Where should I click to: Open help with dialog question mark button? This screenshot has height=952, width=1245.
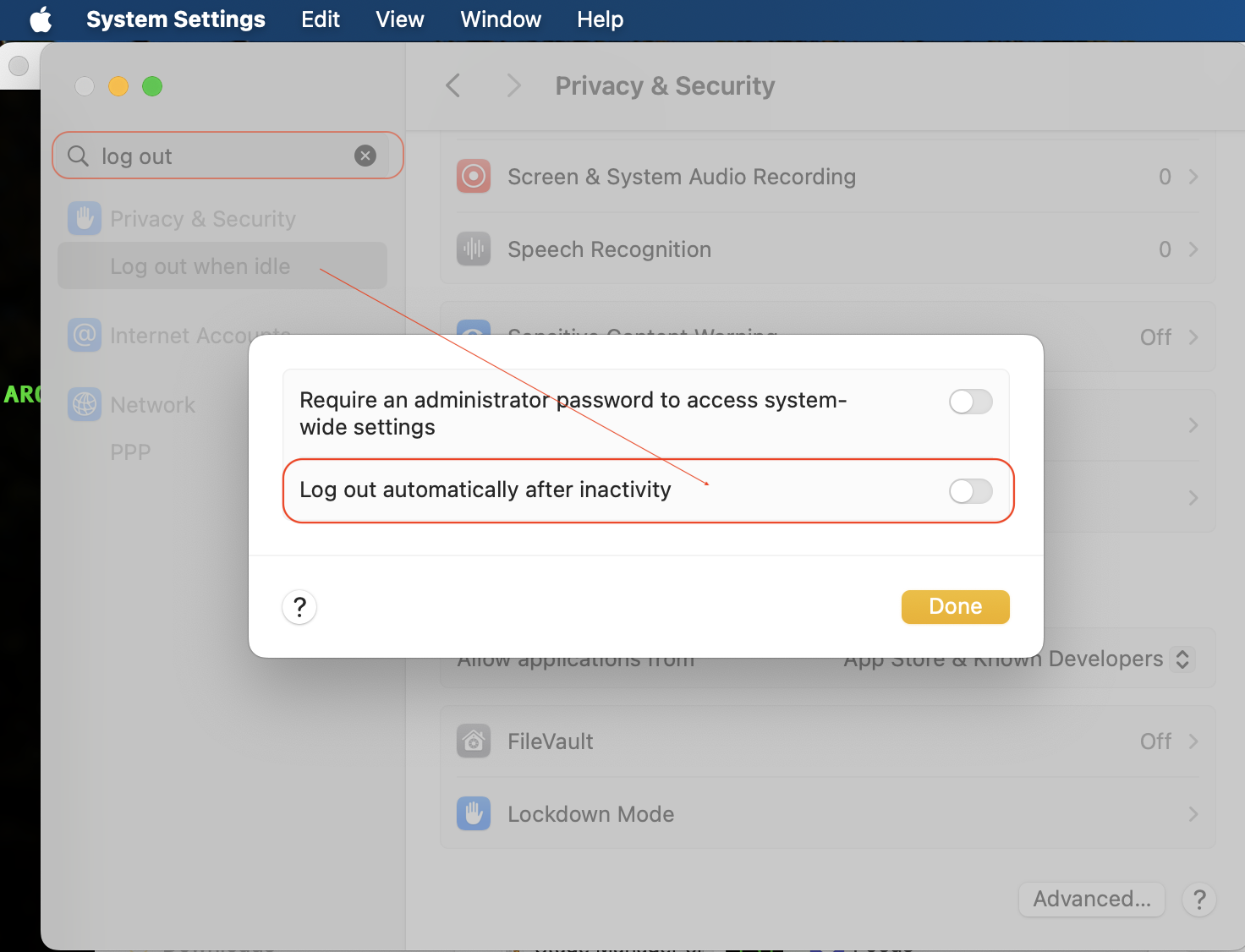click(299, 607)
